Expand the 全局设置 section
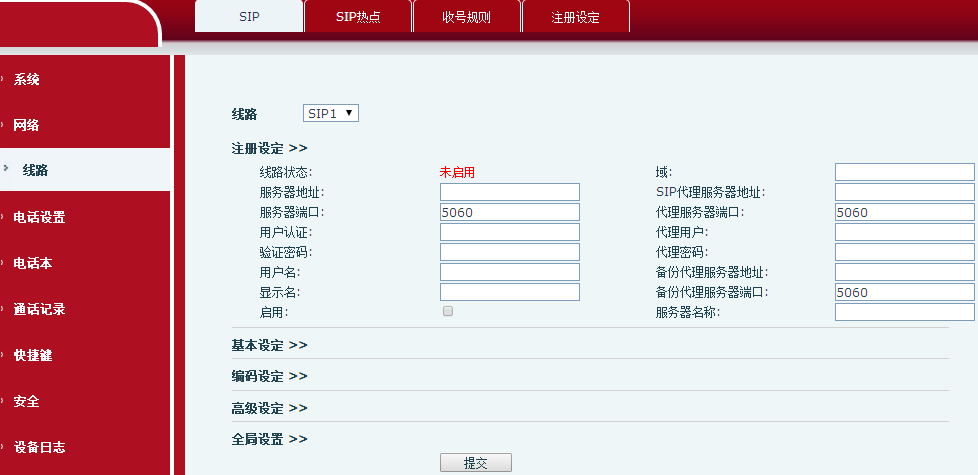This screenshot has height=475, width=978. pos(269,439)
